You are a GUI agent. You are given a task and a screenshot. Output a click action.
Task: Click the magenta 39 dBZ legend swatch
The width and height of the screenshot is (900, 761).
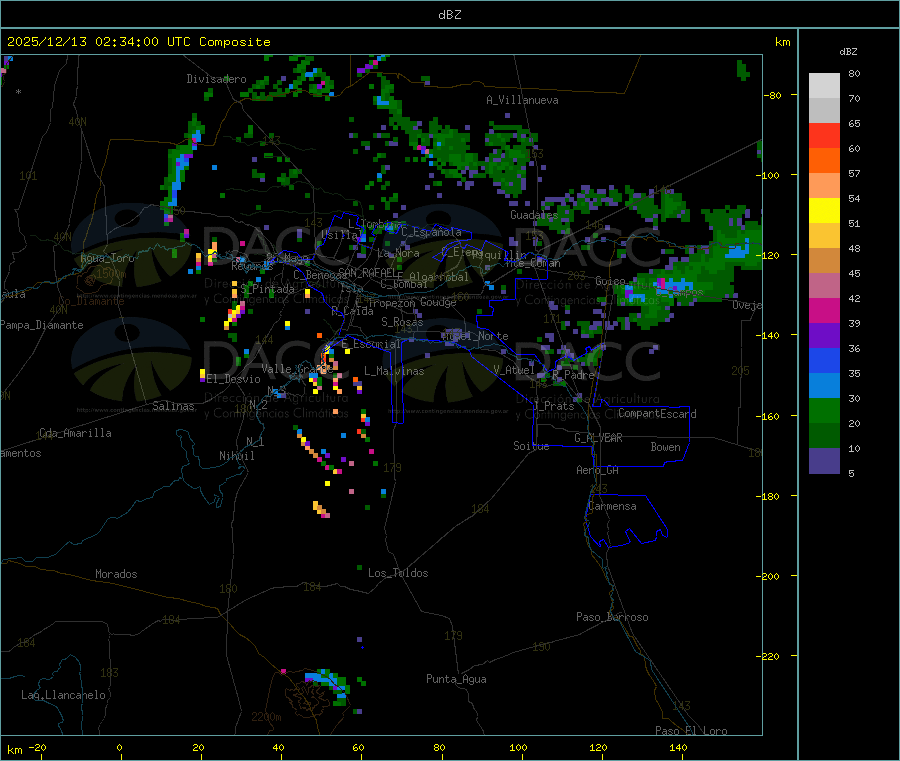(824, 310)
